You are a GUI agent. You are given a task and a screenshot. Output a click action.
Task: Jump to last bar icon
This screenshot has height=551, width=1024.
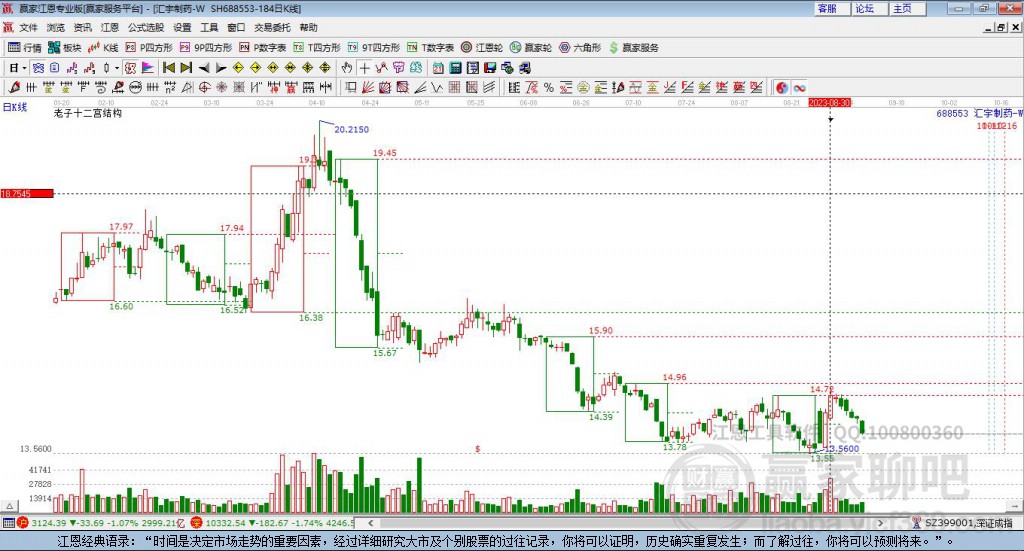tap(186, 68)
